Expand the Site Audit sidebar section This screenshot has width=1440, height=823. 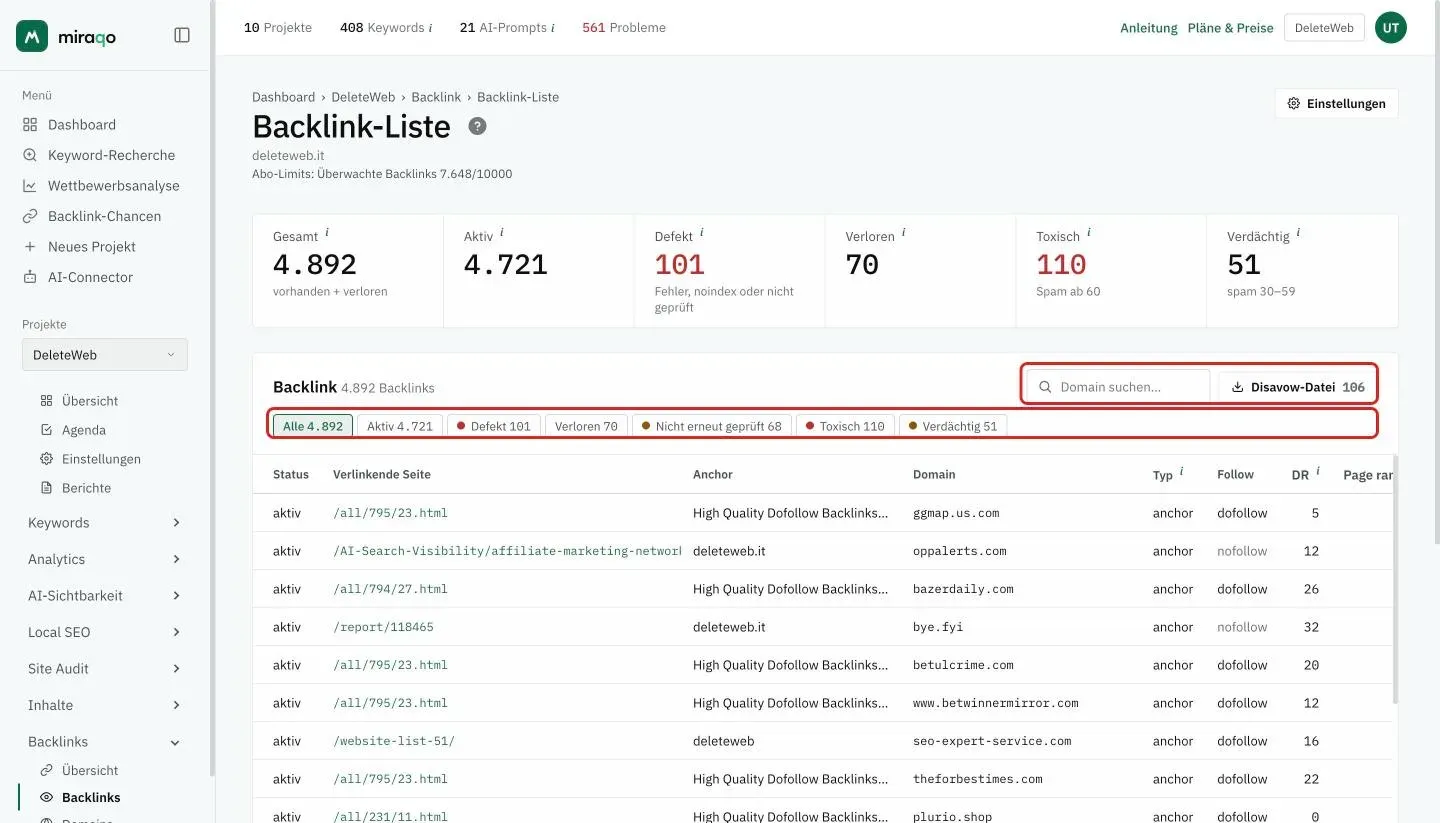105,669
